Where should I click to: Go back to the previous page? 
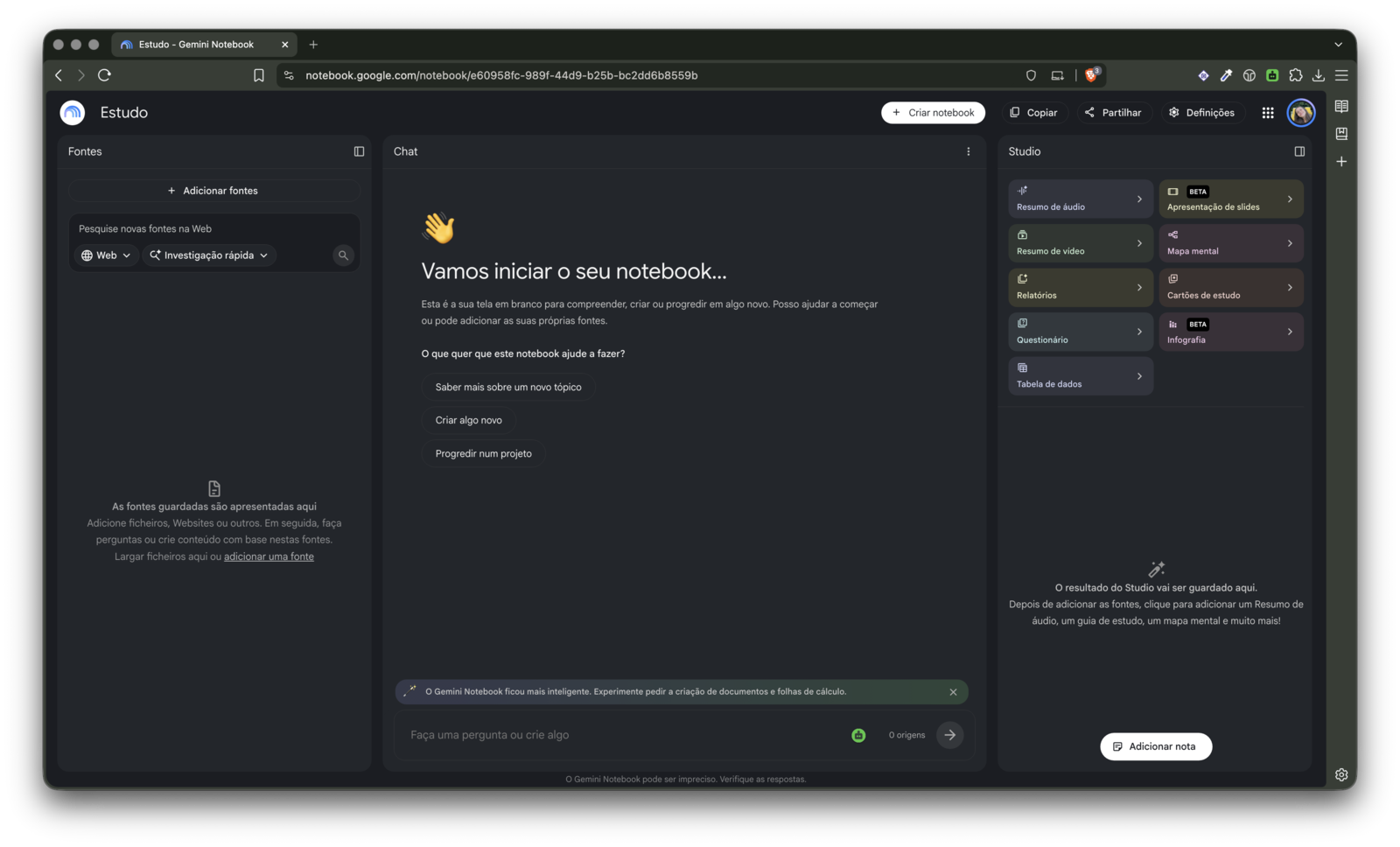(x=59, y=75)
